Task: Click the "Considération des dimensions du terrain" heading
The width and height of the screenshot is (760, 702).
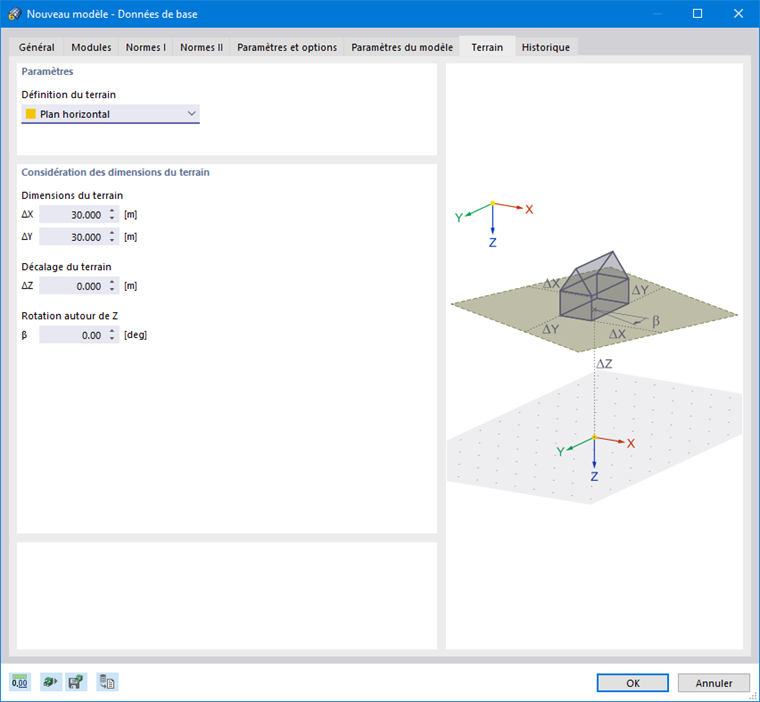Action: pos(115,172)
